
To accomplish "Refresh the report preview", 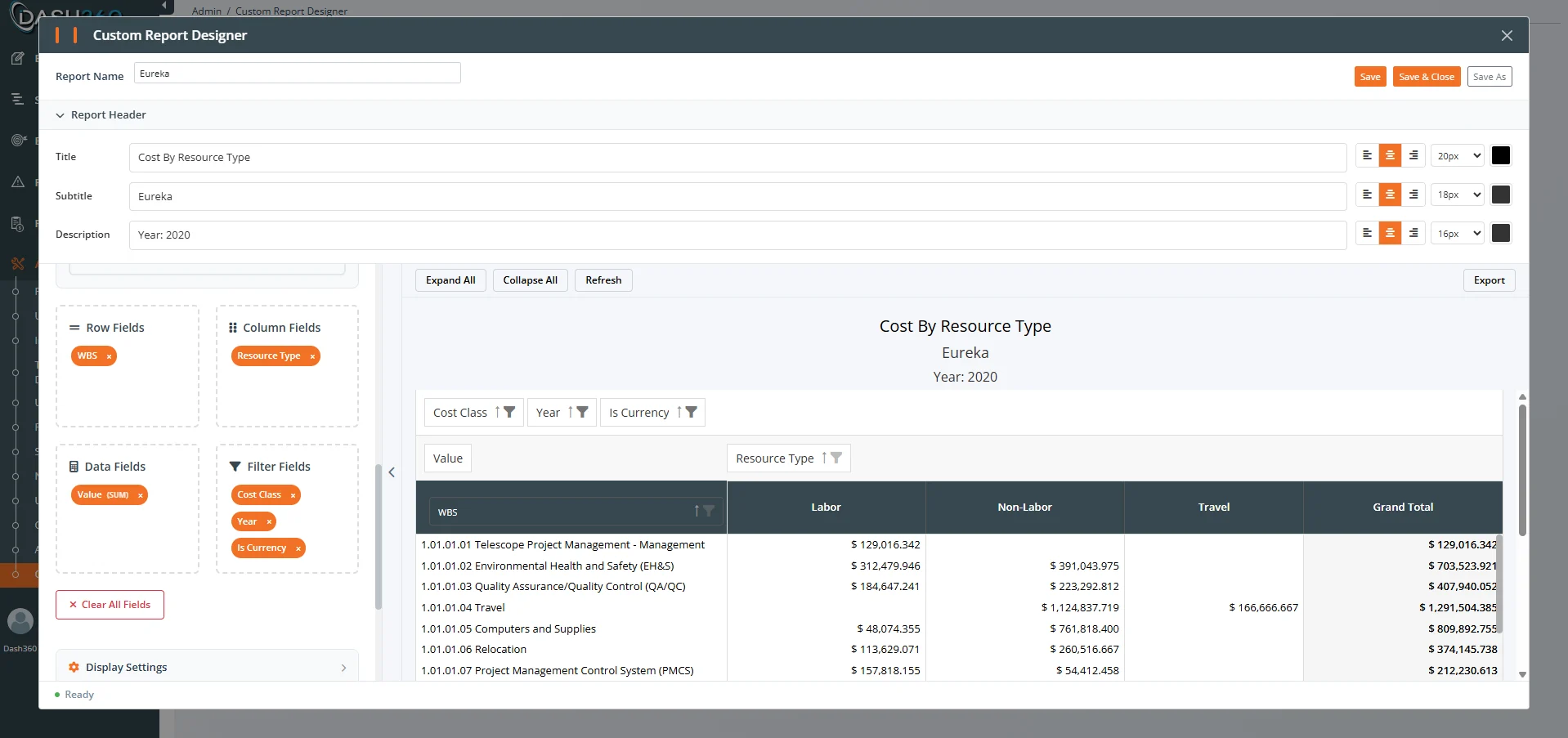I will (x=603, y=280).
